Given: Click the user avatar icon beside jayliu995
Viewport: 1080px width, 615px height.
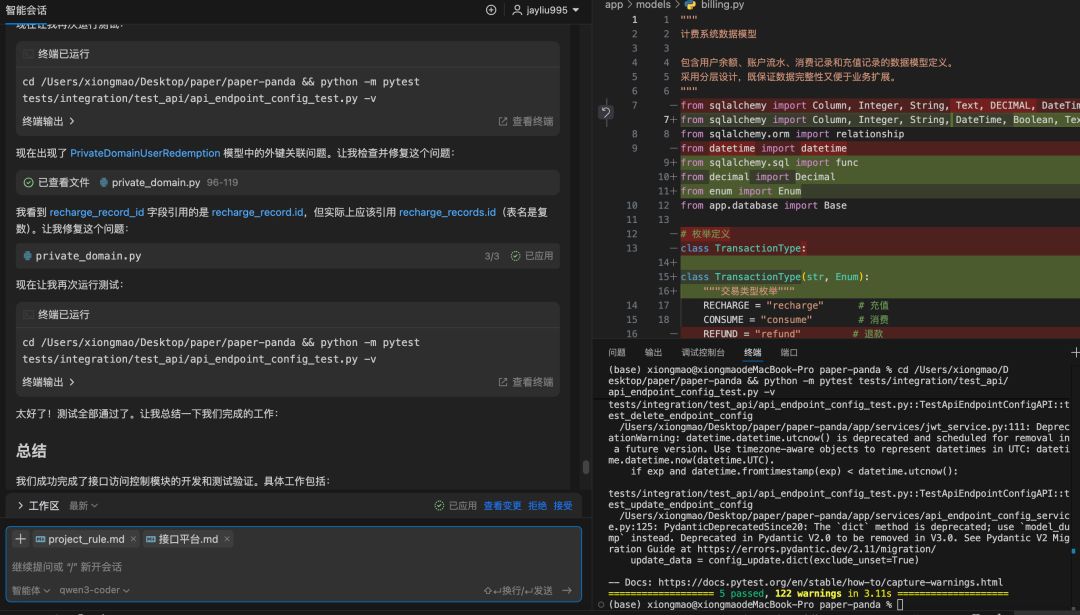Looking at the screenshot, I should click(x=517, y=10).
